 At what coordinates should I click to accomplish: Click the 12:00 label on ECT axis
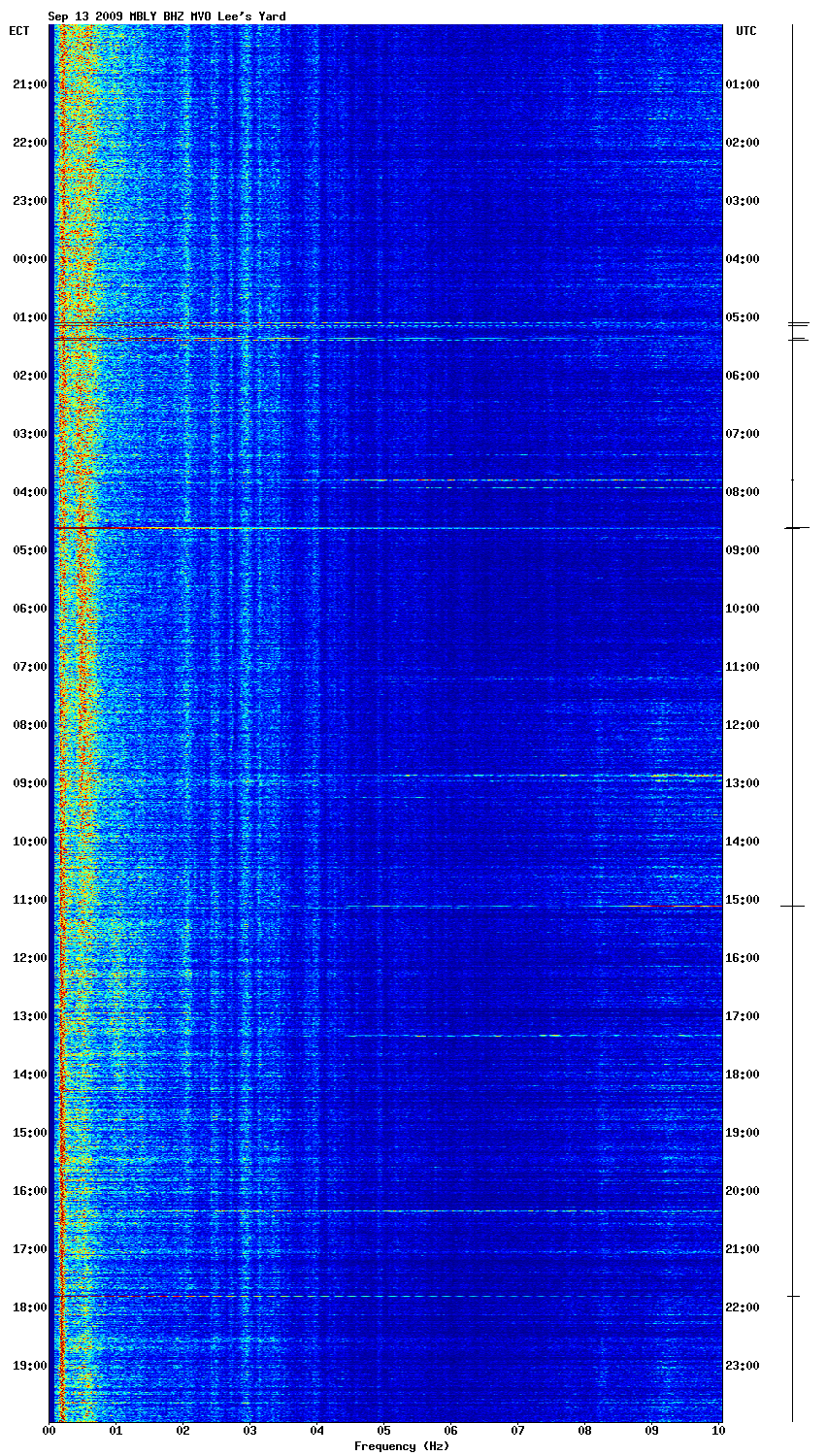(29, 958)
